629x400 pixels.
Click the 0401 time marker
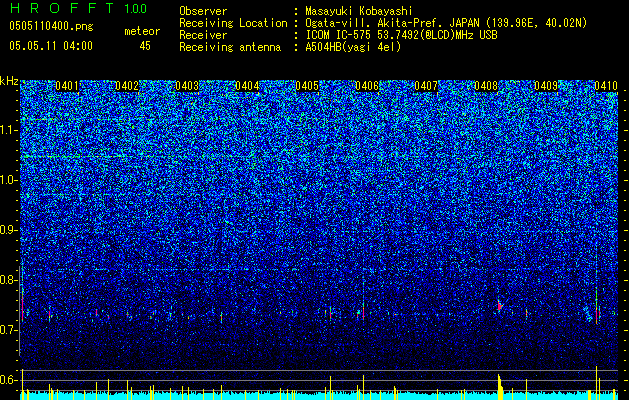point(67,86)
